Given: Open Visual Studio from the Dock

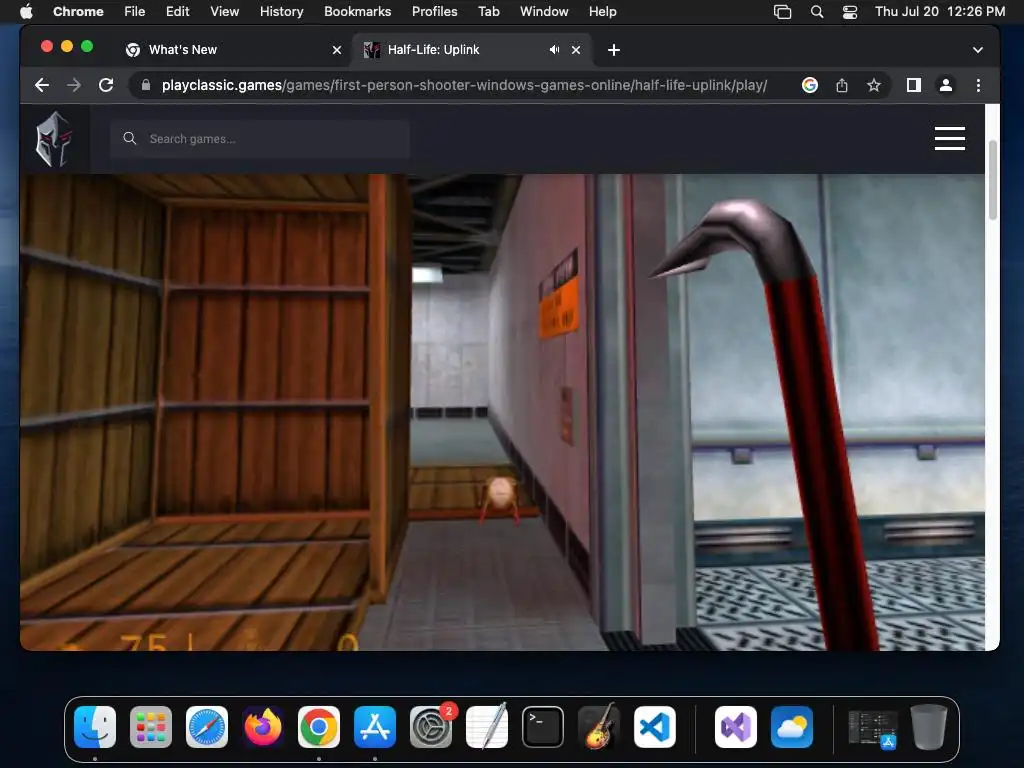Looking at the screenshot, I should coord(736,727).
